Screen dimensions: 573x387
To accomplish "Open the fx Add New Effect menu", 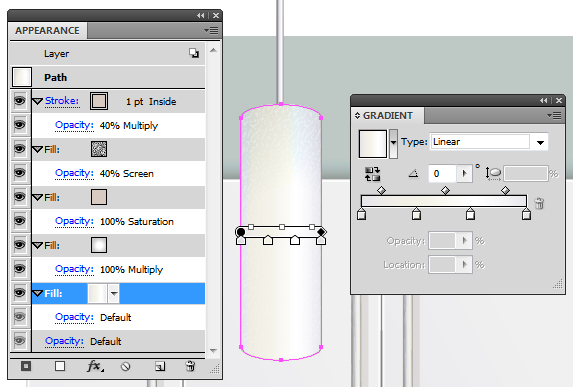I will pos(95,366).
